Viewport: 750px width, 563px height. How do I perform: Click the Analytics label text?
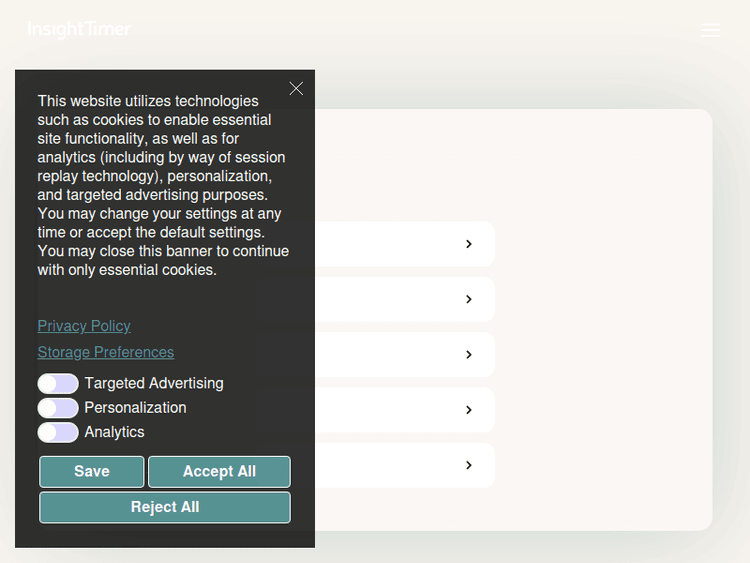114,432
